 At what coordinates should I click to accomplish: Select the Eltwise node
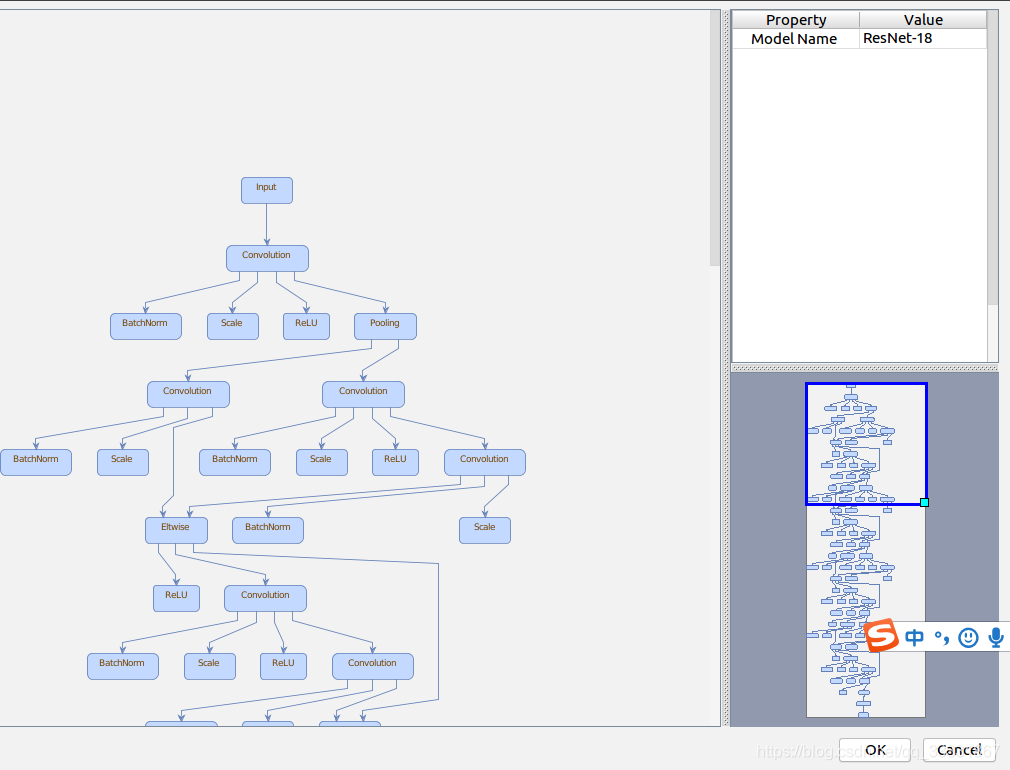pyautogui.click(x=176, y=530)
